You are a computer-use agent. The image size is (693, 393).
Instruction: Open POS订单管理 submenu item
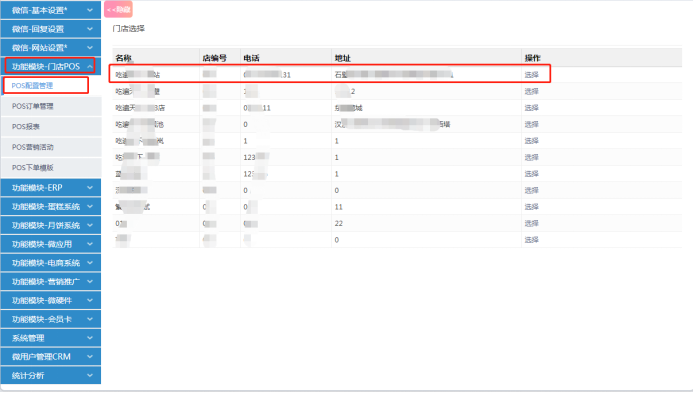(x=32, y=106)
